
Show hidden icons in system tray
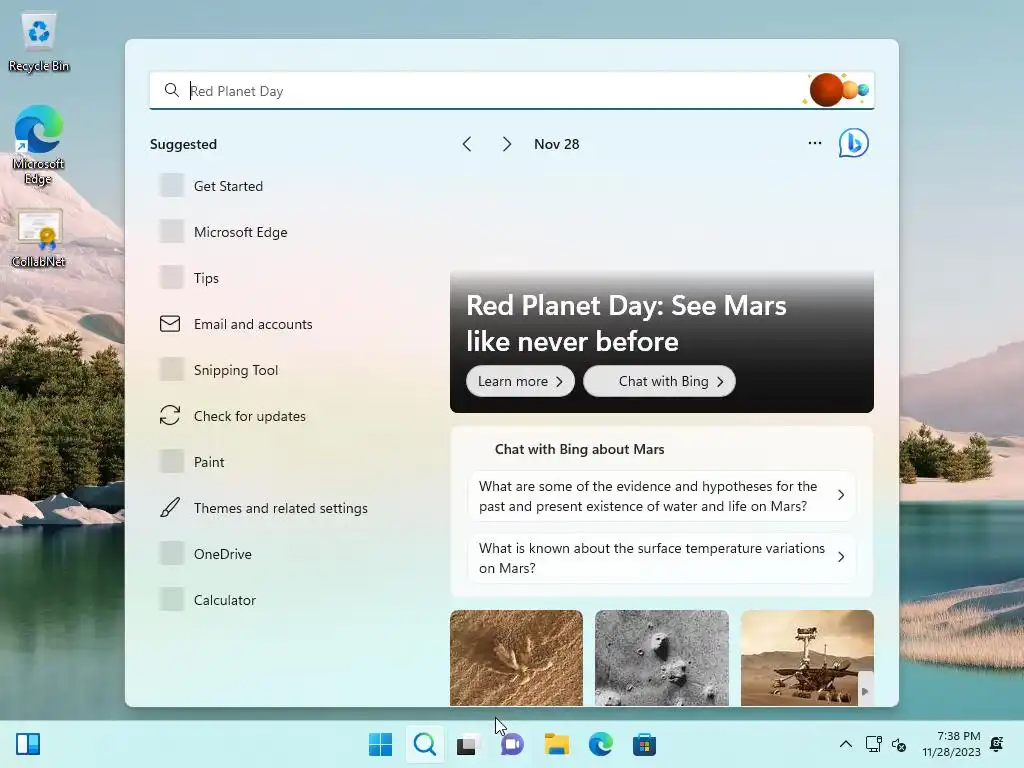tap(846, 744)
